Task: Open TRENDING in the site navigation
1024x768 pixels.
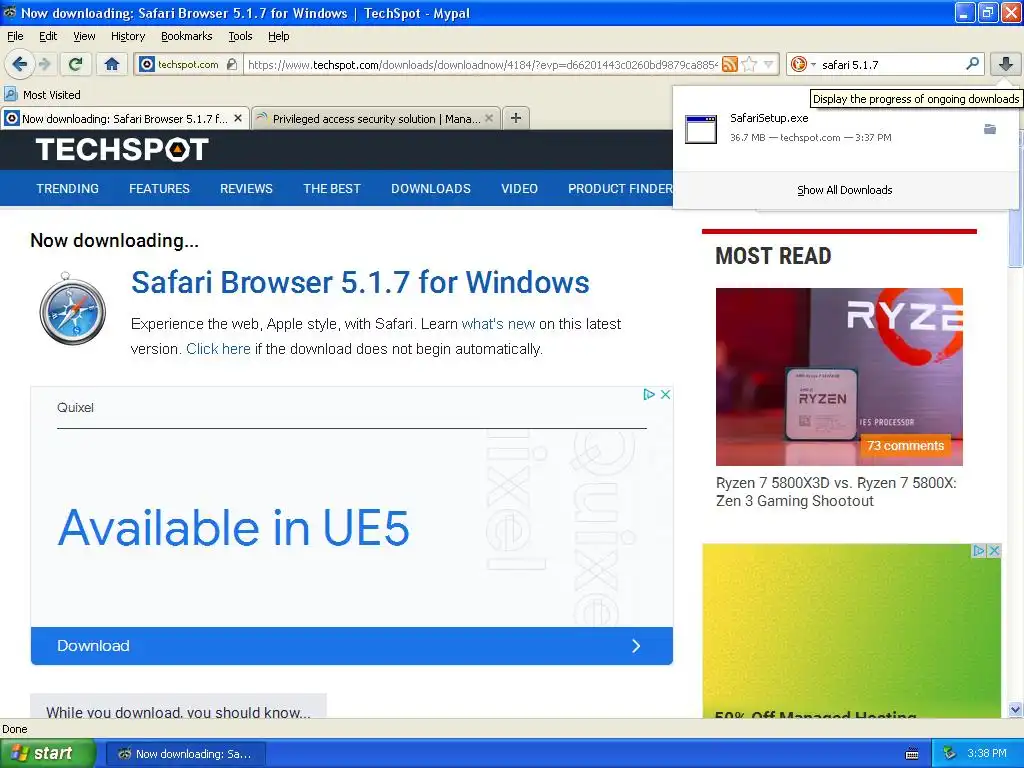Action: click(67, 189)
